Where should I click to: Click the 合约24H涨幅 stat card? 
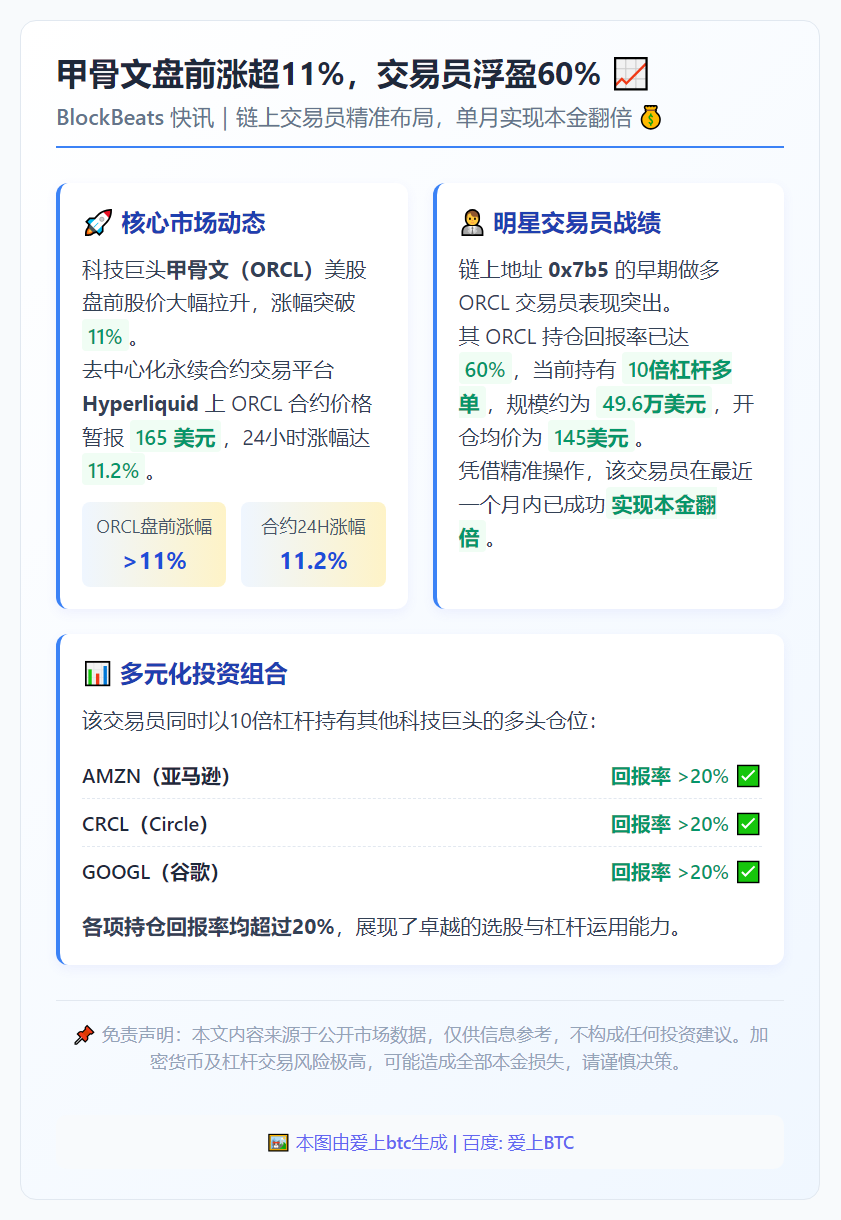pyautogui.click(x=313, y=544)
